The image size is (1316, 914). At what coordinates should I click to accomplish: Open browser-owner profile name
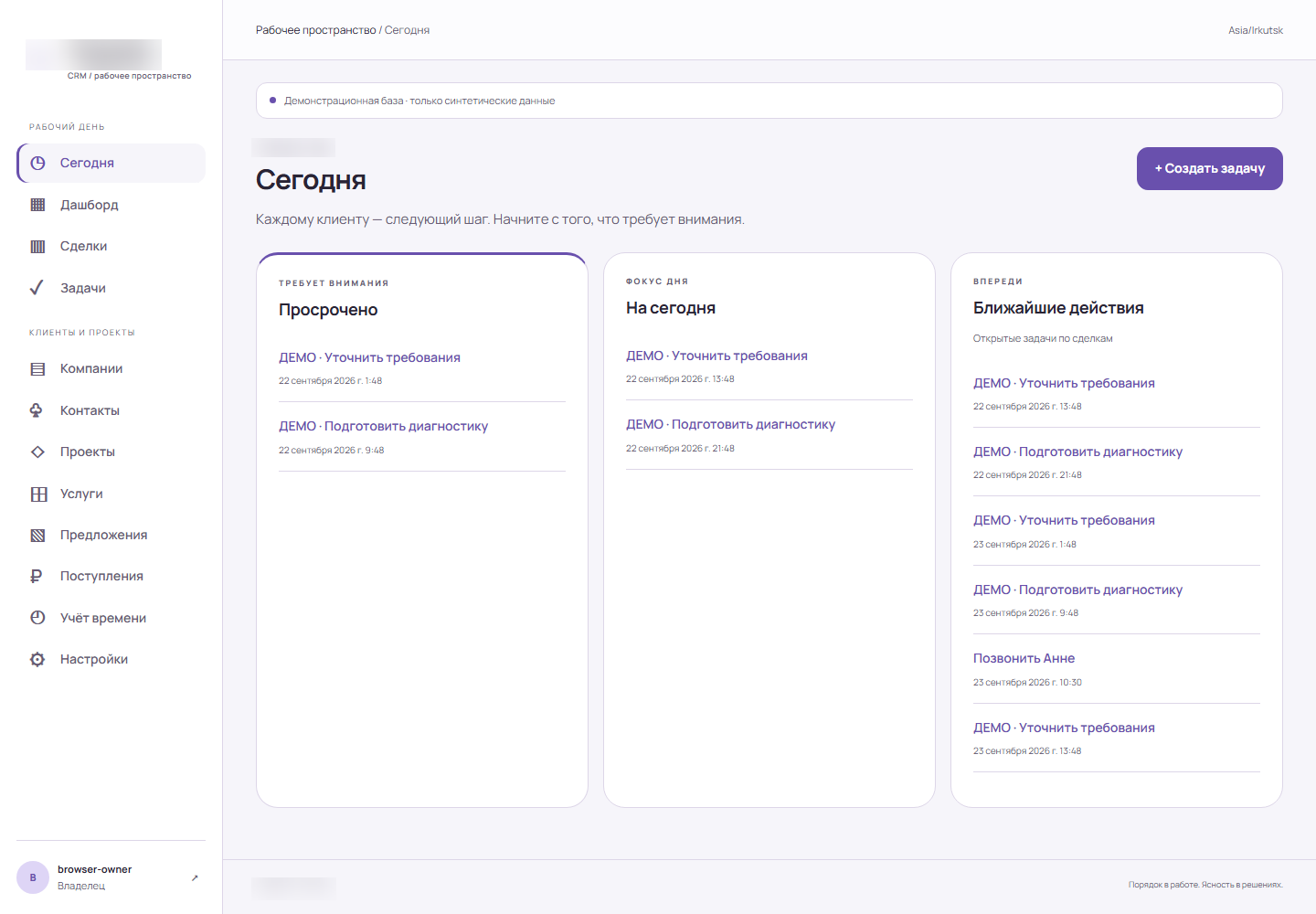94,869
